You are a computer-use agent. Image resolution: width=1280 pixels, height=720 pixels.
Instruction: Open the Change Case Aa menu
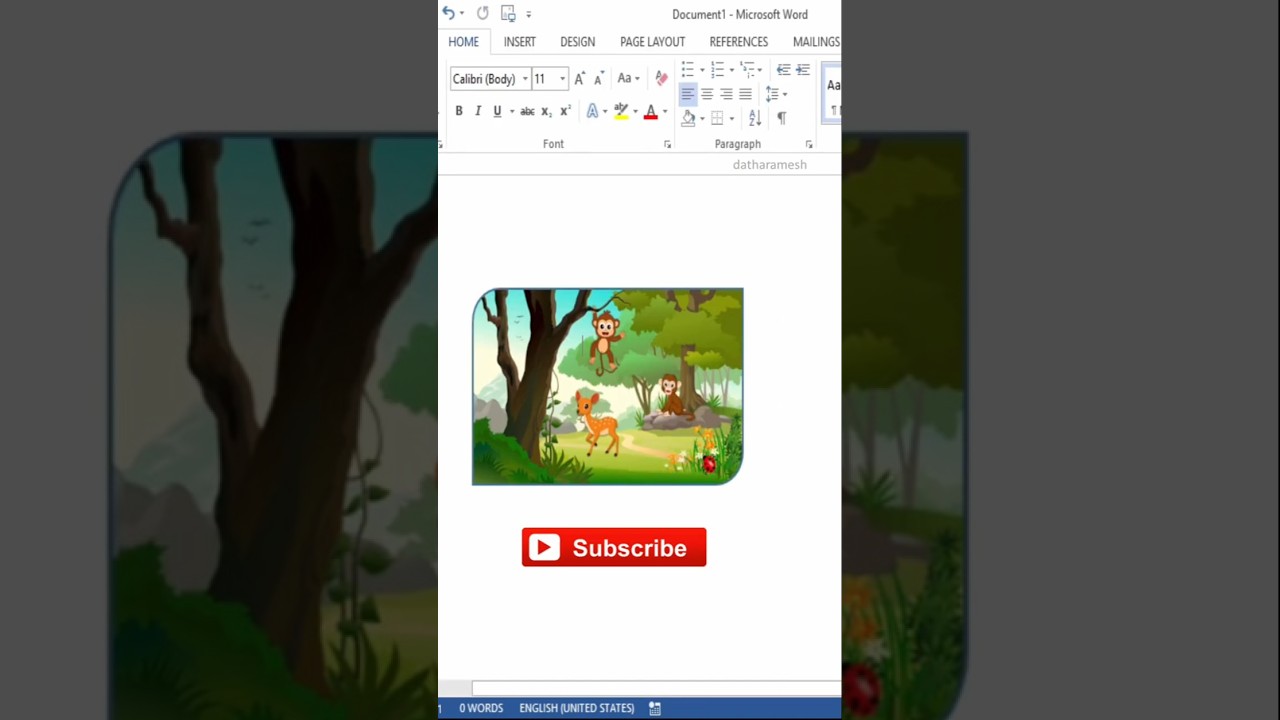[x=628, y=79]
